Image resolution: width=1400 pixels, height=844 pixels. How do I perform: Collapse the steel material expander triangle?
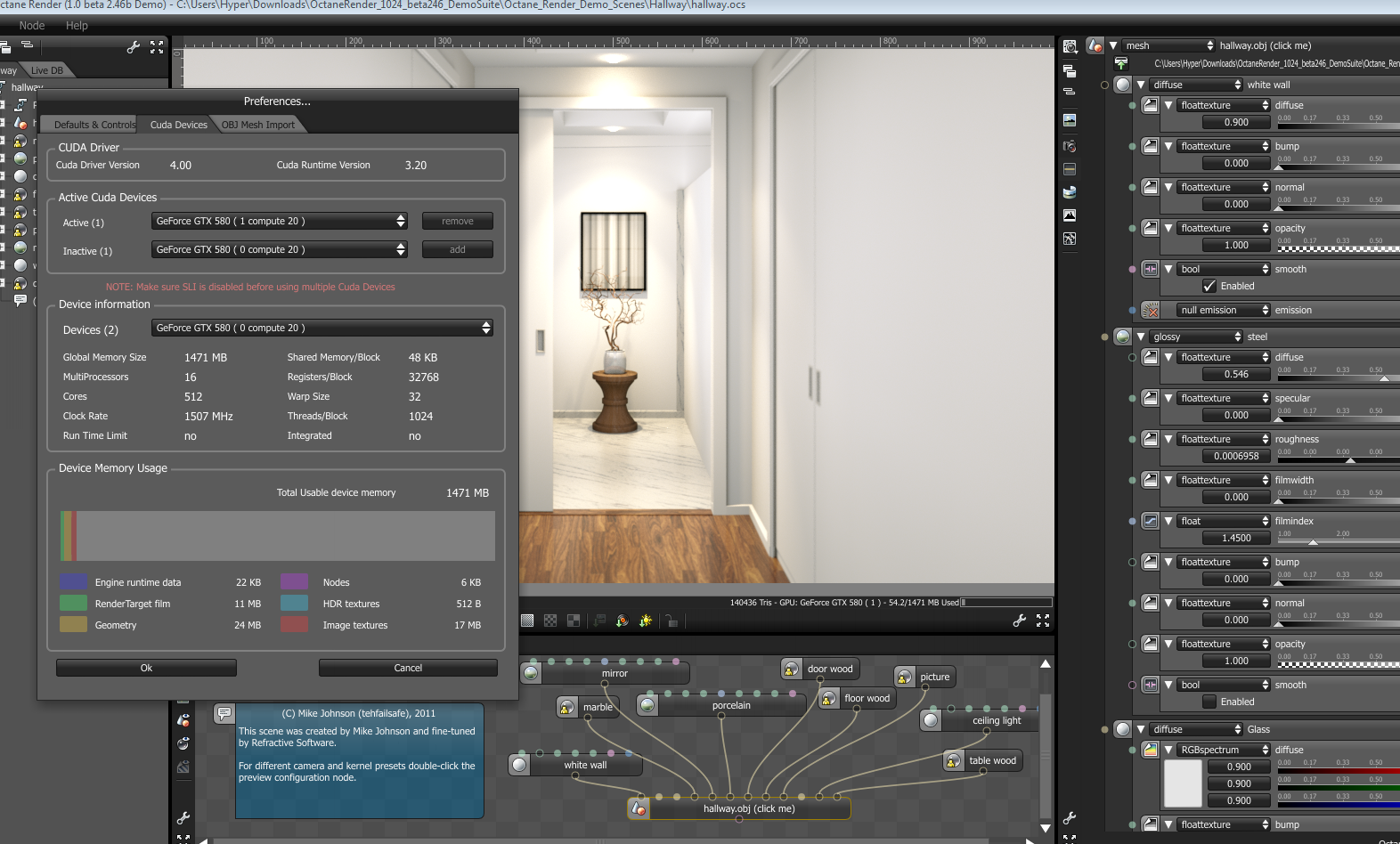1141,337
